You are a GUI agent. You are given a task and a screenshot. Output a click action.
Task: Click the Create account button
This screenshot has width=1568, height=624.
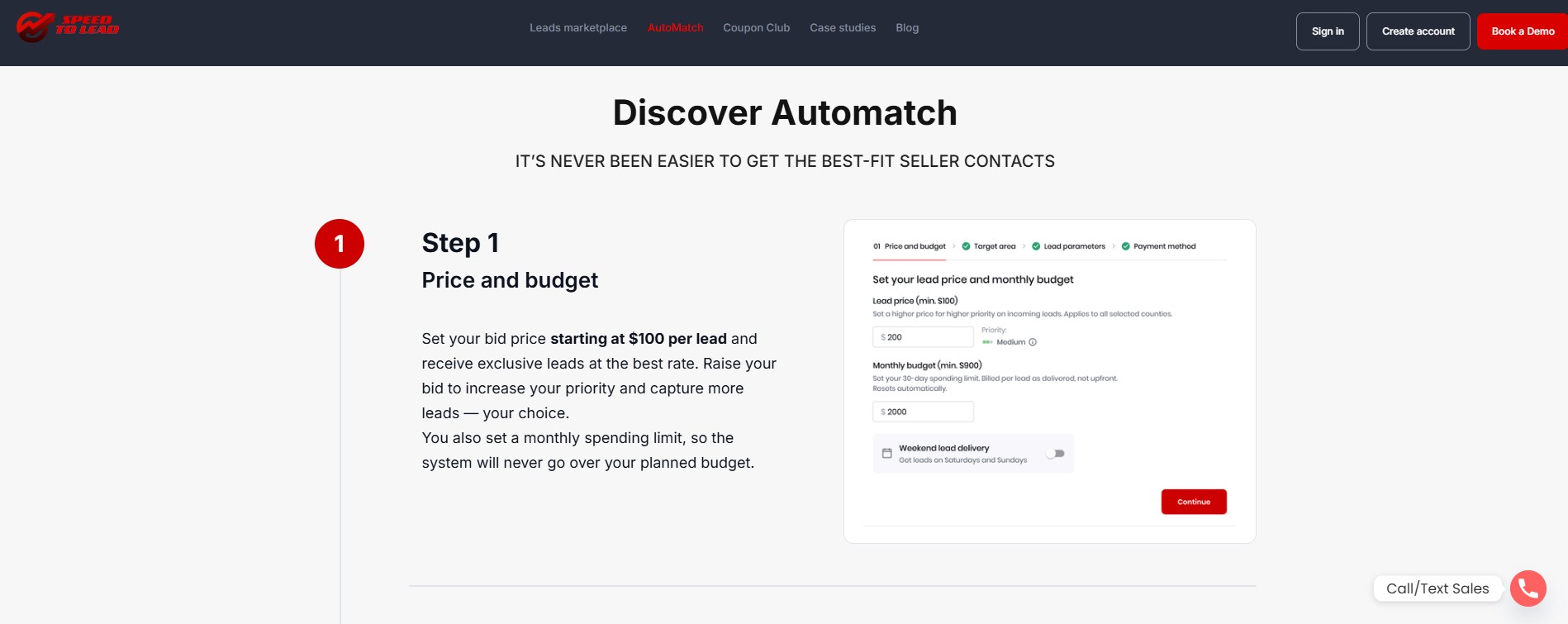[1418, 31]
